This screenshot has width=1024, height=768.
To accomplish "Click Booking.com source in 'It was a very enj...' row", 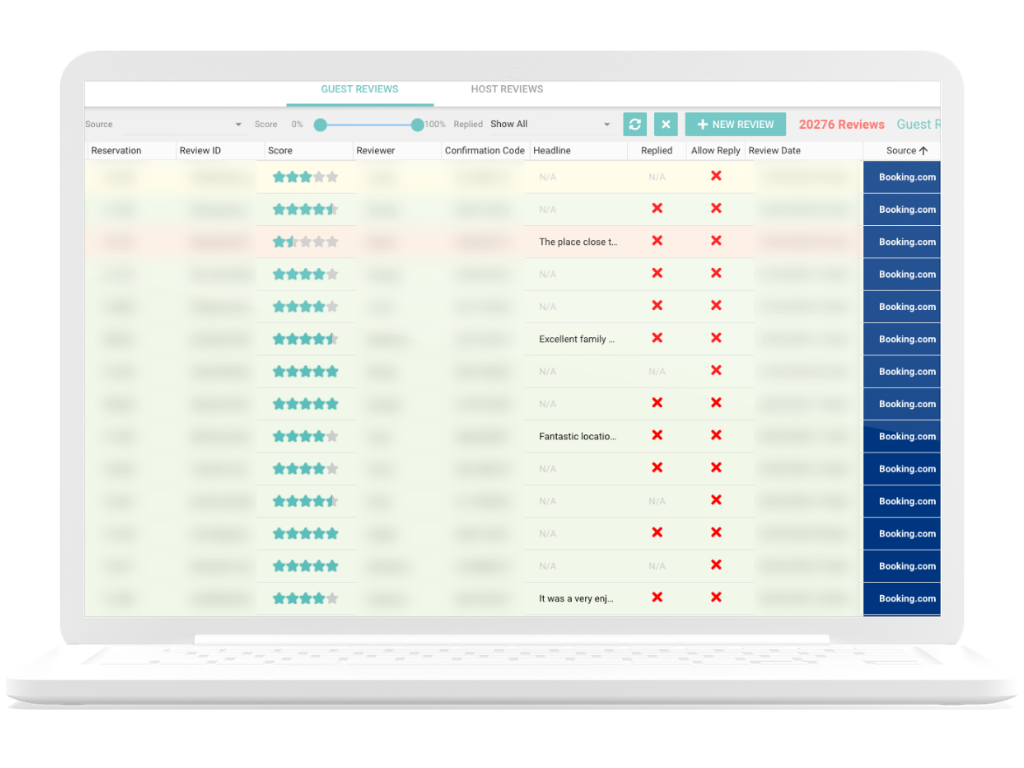I will tap(902, 598).
